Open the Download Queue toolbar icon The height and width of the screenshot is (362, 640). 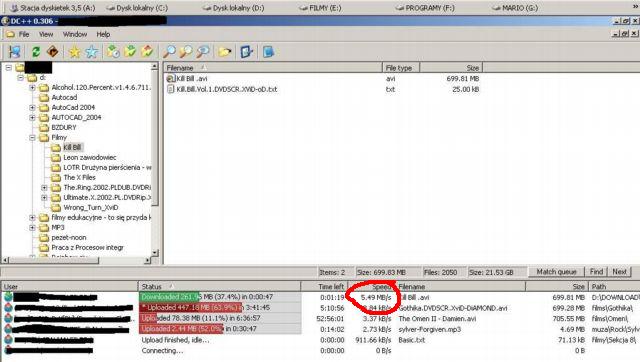point(113,52)
